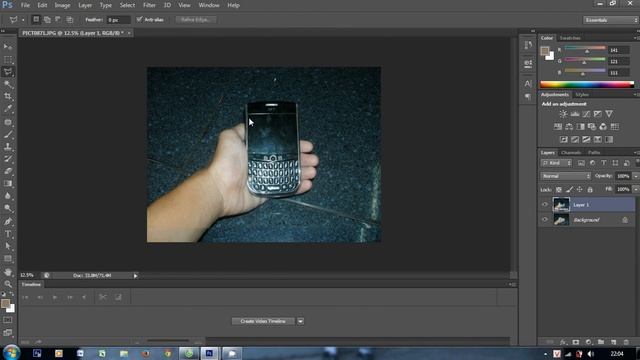Click Add to selection mode button

click(47, 20)
